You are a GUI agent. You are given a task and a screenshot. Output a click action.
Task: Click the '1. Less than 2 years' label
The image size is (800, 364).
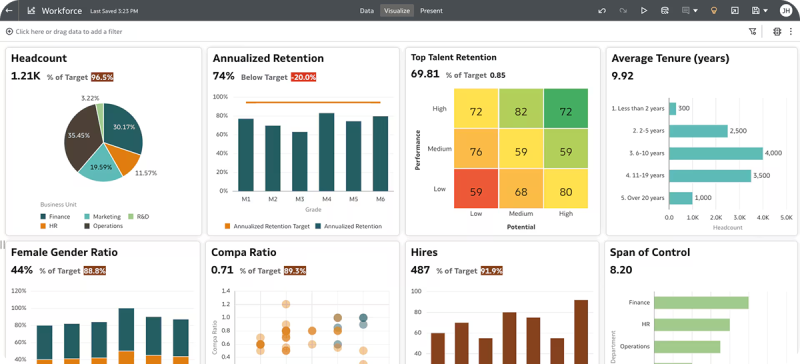(638, 108)
